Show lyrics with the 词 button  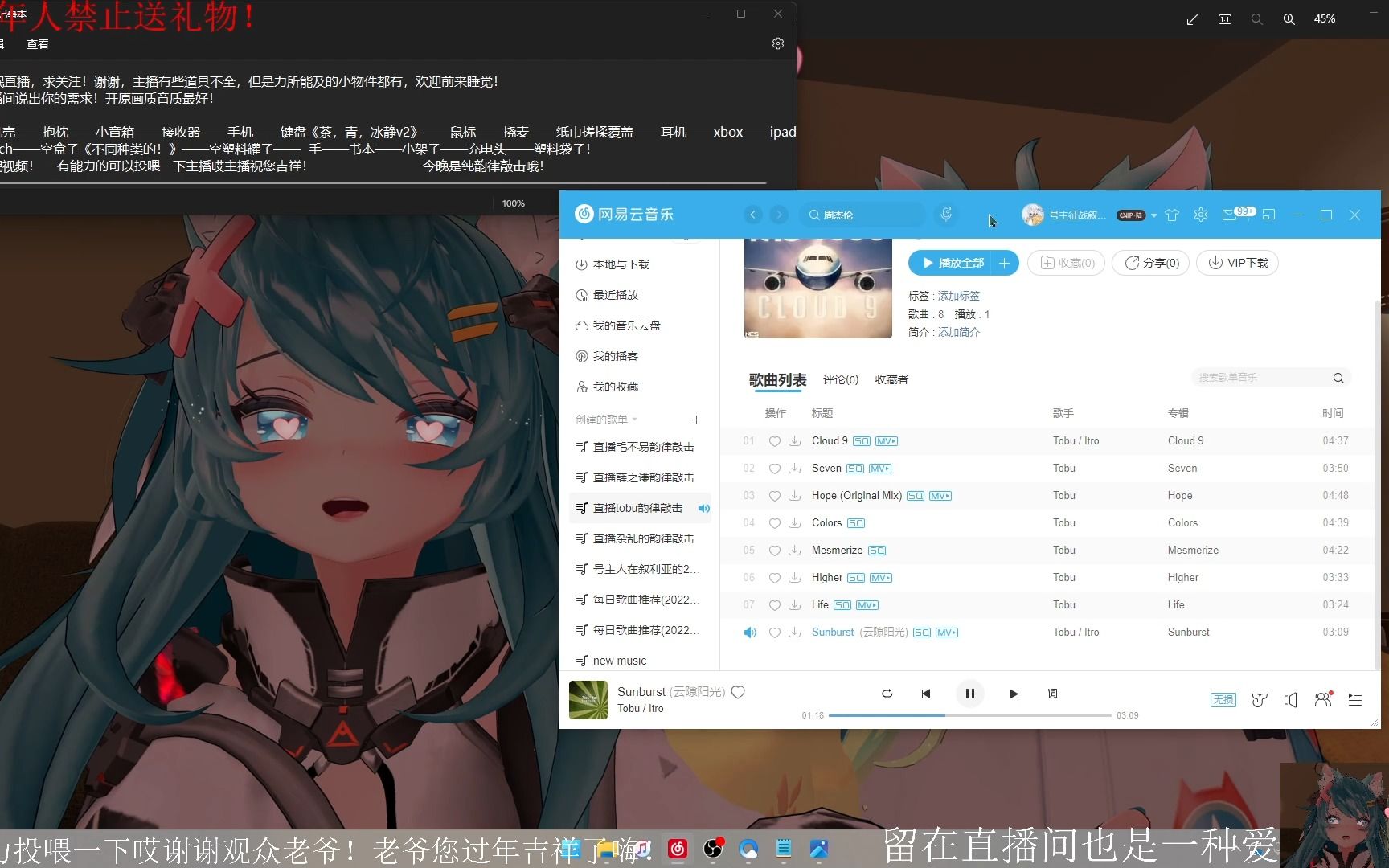click(x=1052, y=693)
